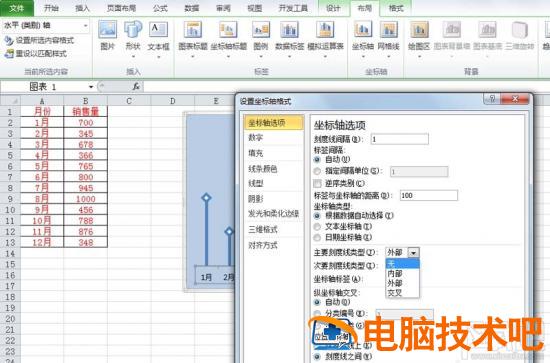Click the 三维旋转 3-D rotation icon
This screenshot has height=363, width=550.
coord(519,35)
